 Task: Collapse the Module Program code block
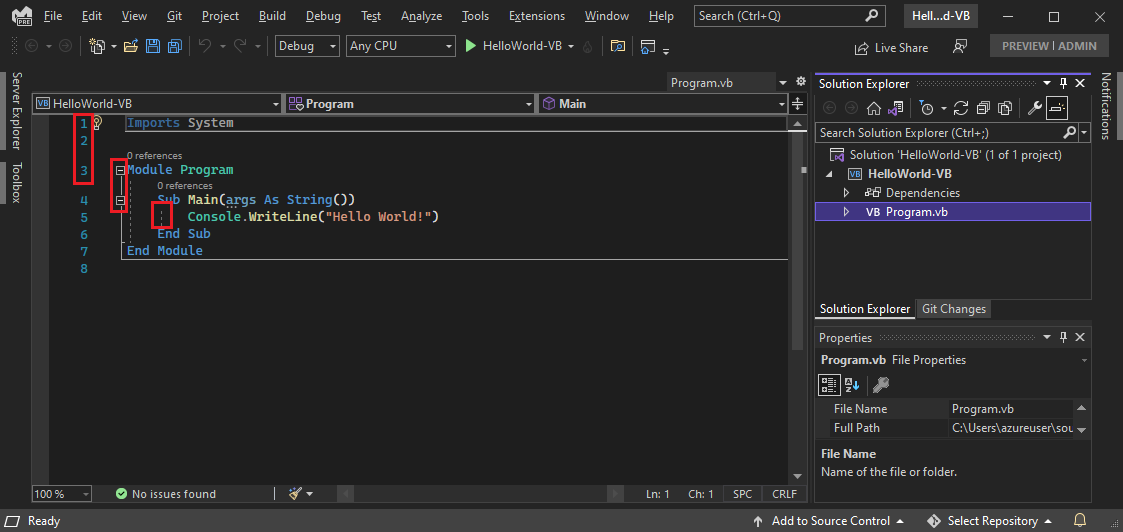[x=120, y=170]
